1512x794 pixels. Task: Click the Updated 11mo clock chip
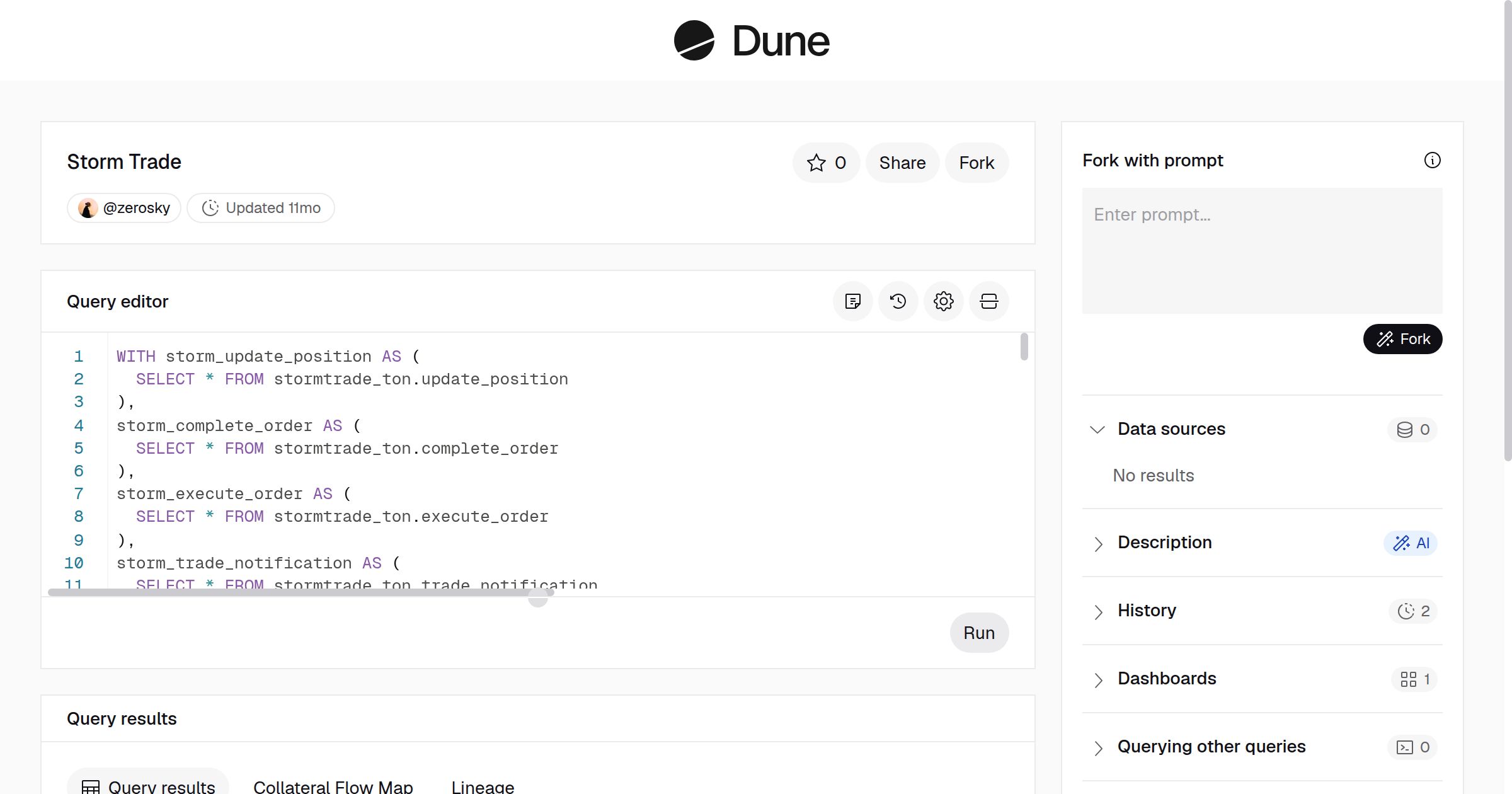261,208
